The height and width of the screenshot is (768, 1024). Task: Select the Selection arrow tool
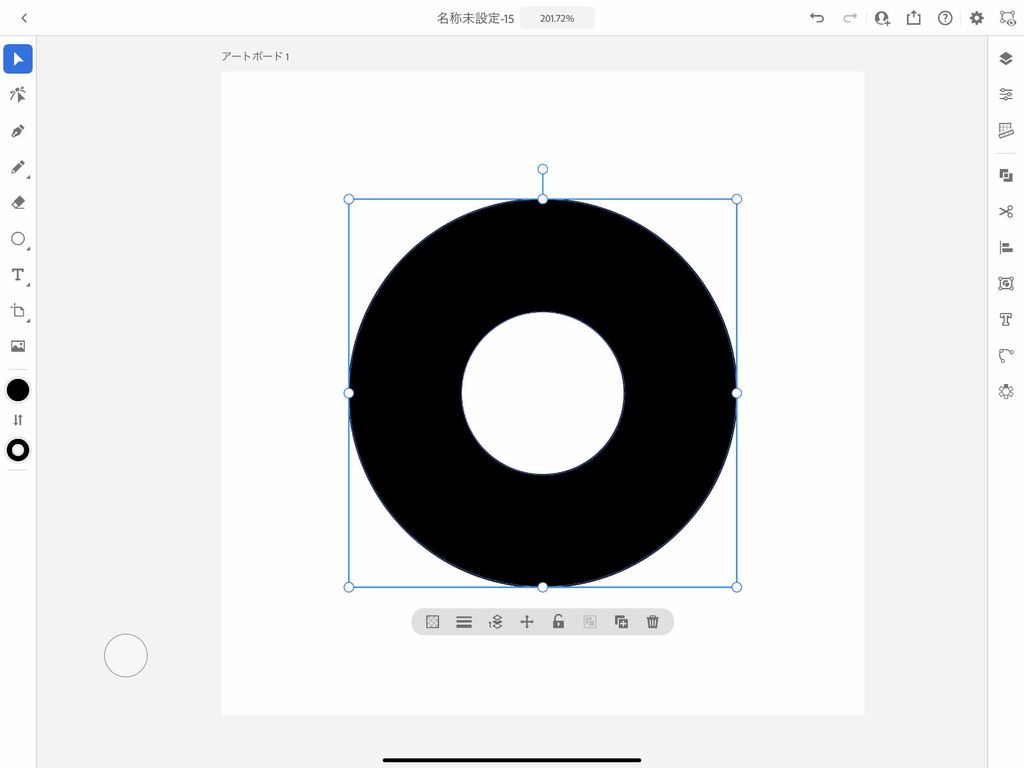(x=18, y=59)
